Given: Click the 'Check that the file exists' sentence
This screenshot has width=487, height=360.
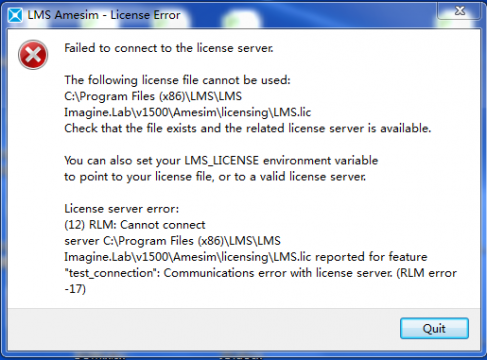Looking at the screenshot, I should click(248, 128).
